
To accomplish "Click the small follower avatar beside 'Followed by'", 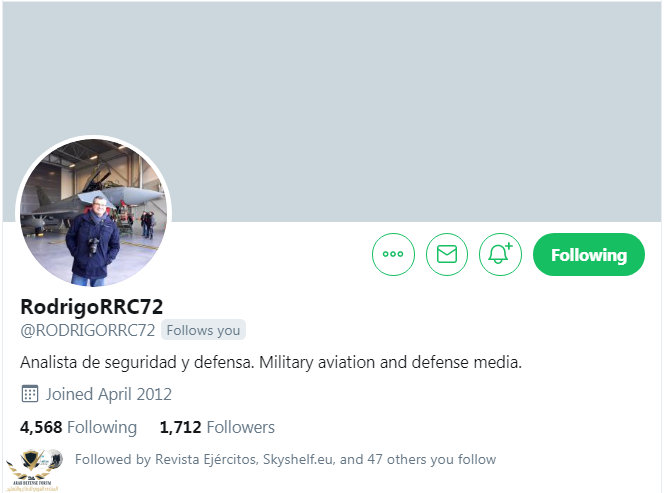I will pyautogui.click(x=58, y=459).
